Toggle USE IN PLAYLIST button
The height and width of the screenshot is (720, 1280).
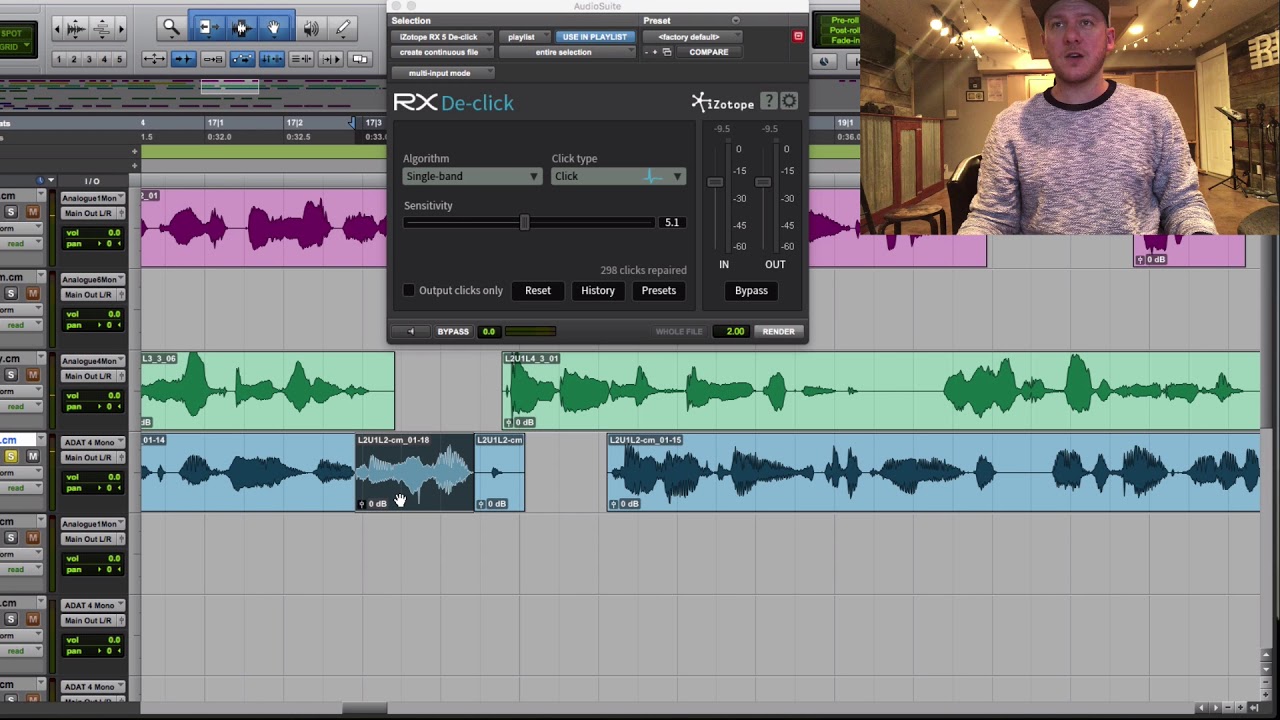594,37
